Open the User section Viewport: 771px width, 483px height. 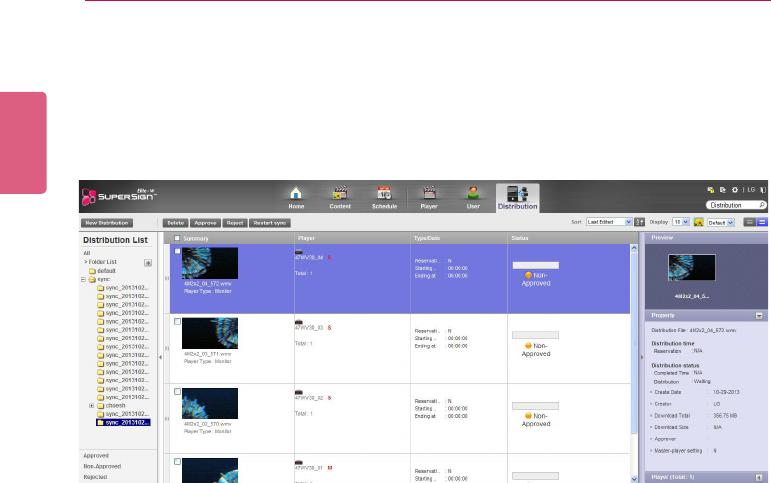coord(473,198)
